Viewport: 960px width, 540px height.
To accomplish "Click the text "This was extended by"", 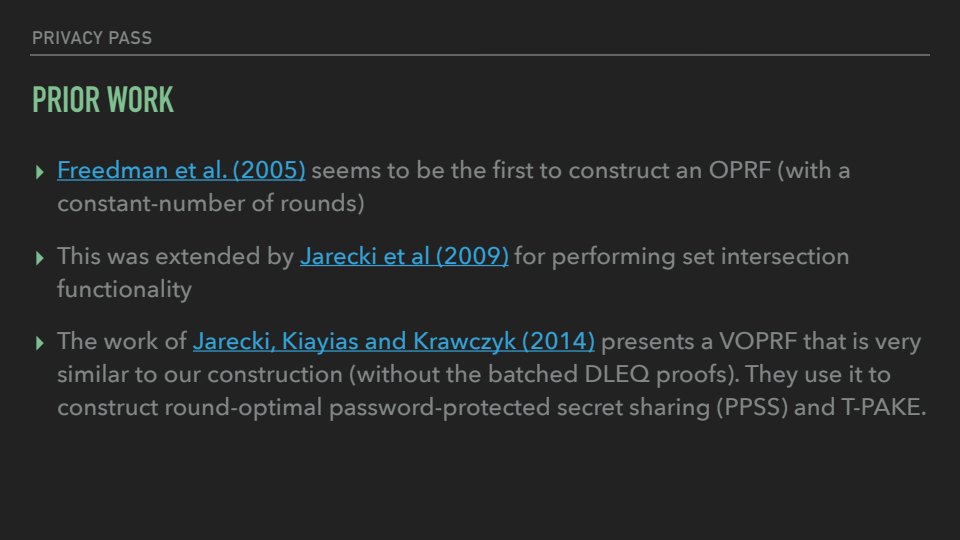I will tap(176, 256).
